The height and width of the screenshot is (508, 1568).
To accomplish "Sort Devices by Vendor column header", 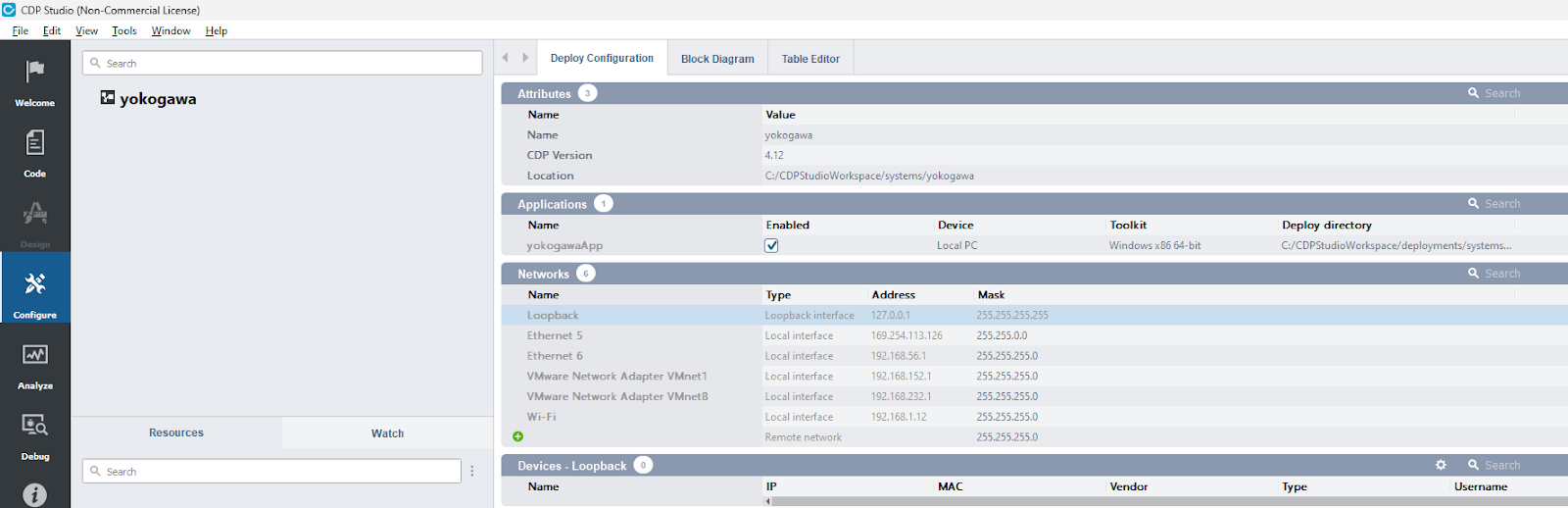I will 1128,486.
